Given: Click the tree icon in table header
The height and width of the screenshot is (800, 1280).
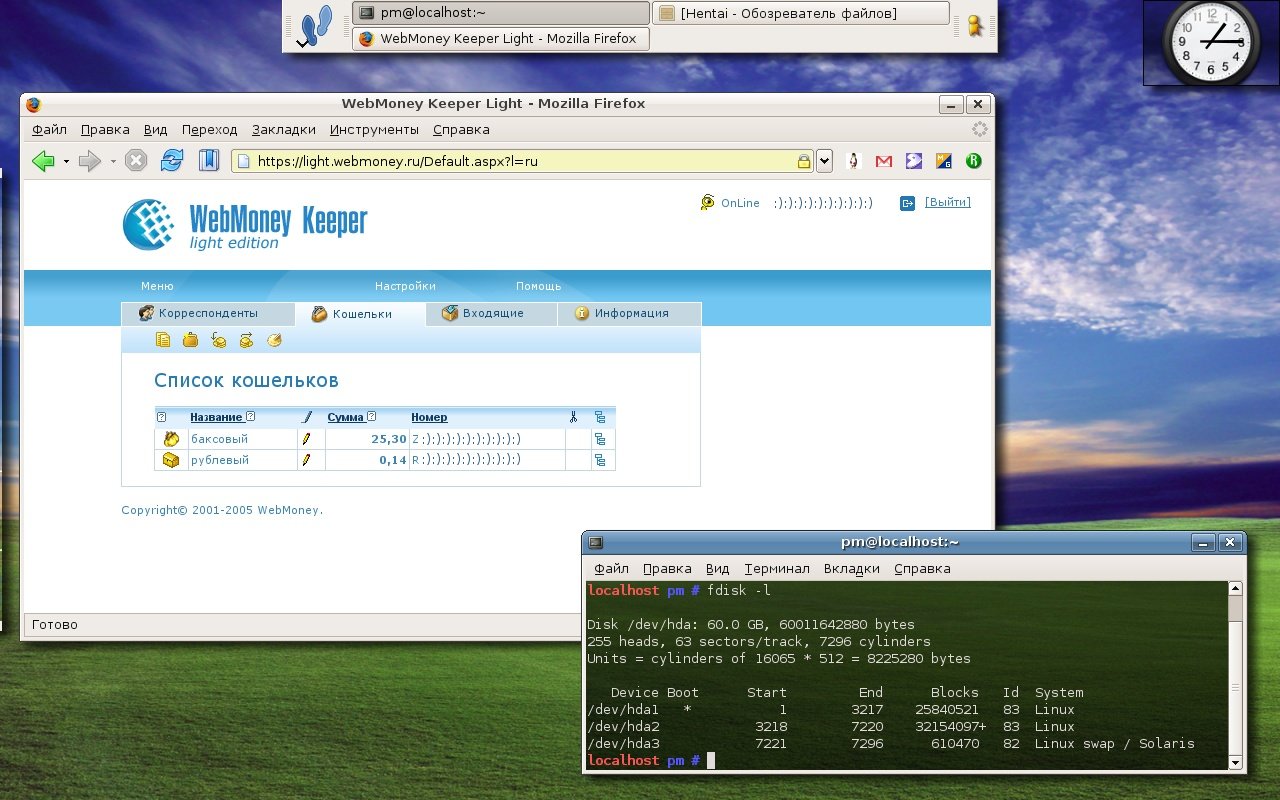Looking at the screenshot, I should [600, 417].
